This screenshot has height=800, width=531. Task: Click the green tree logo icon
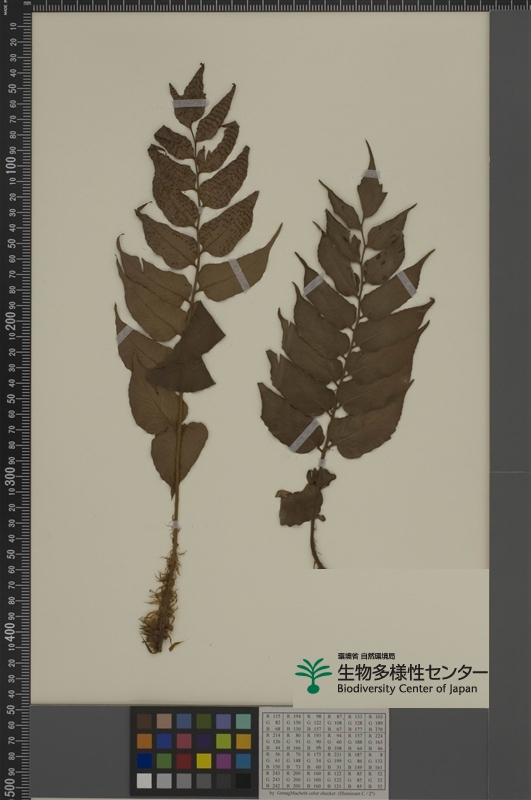(314, 675)
